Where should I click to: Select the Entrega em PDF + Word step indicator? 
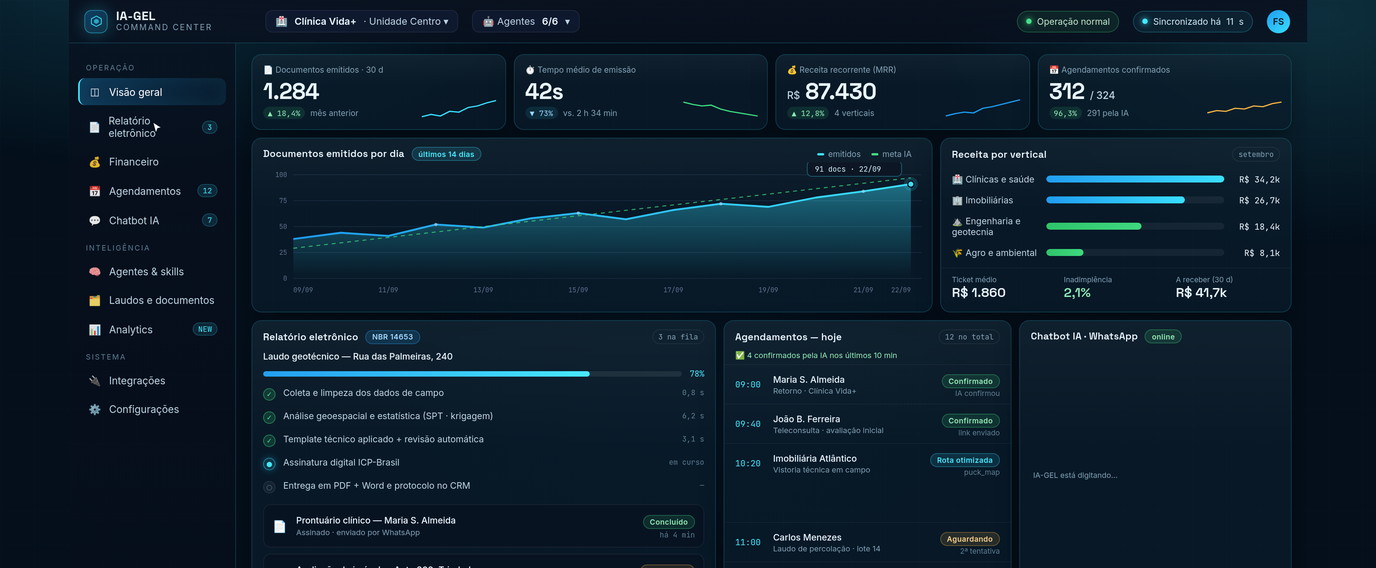tap(269, 487)
